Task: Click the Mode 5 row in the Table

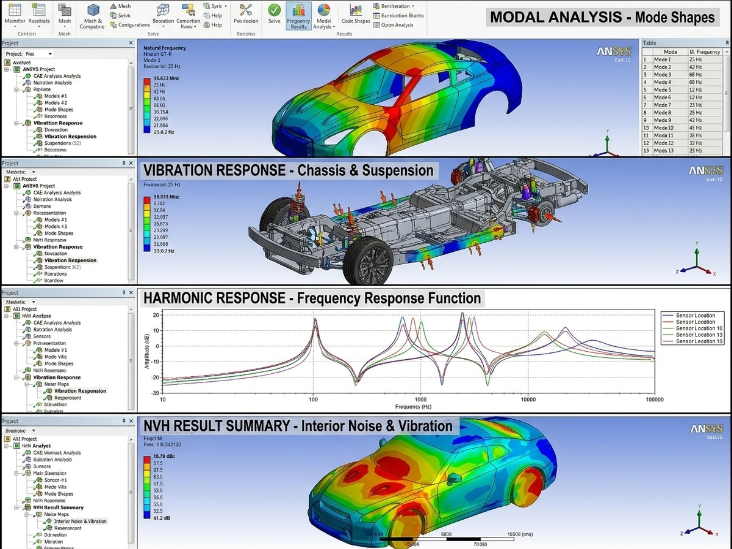Action: click(682, 90)
